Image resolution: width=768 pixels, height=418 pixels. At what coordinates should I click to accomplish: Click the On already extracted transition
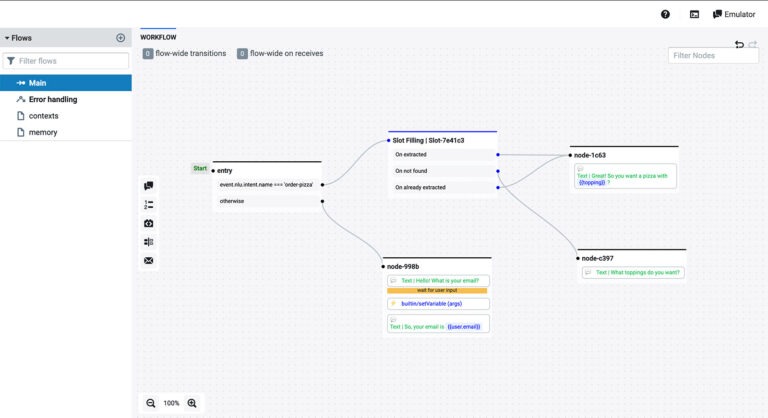(444, 187)
